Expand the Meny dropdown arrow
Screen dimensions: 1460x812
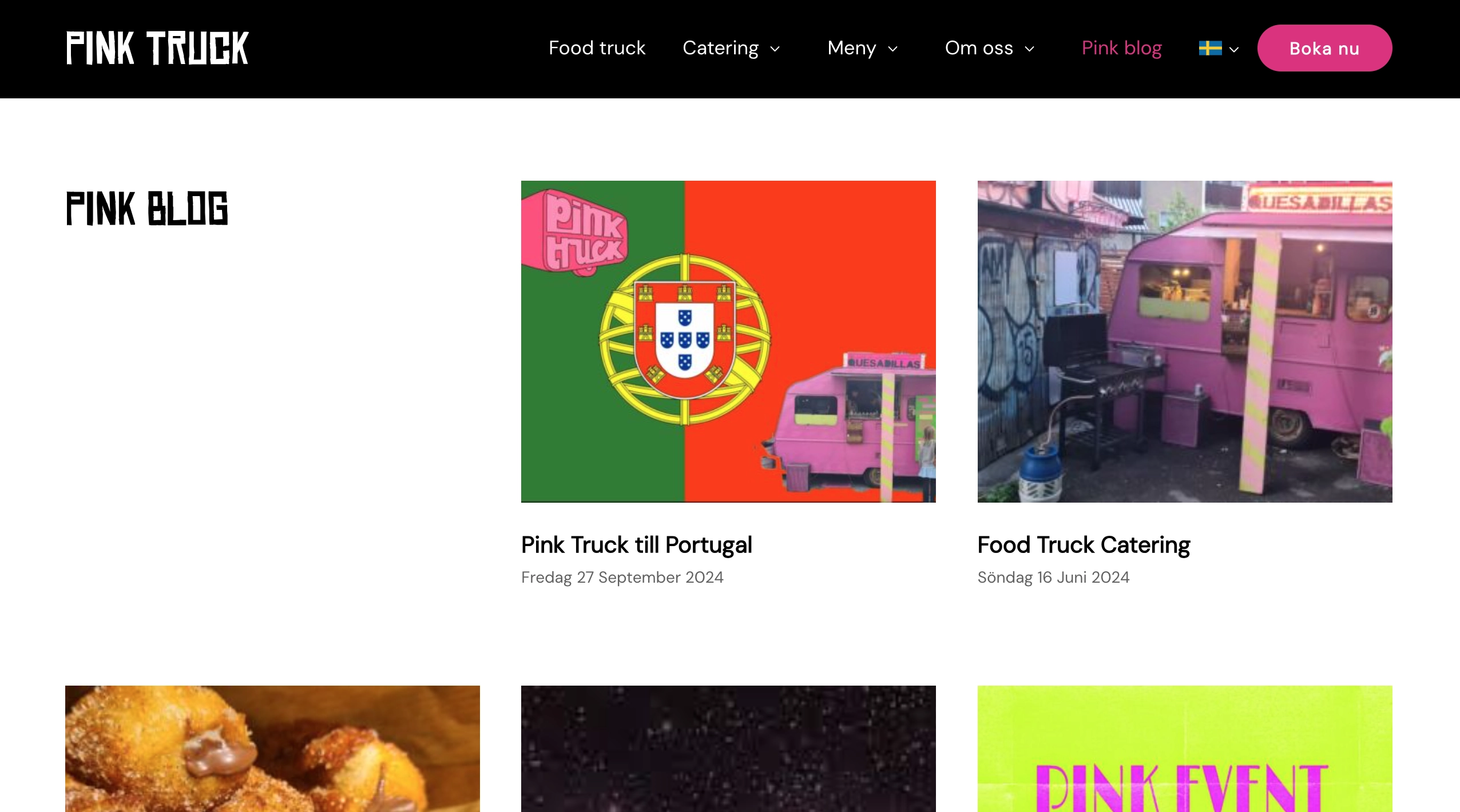point(892,49)
